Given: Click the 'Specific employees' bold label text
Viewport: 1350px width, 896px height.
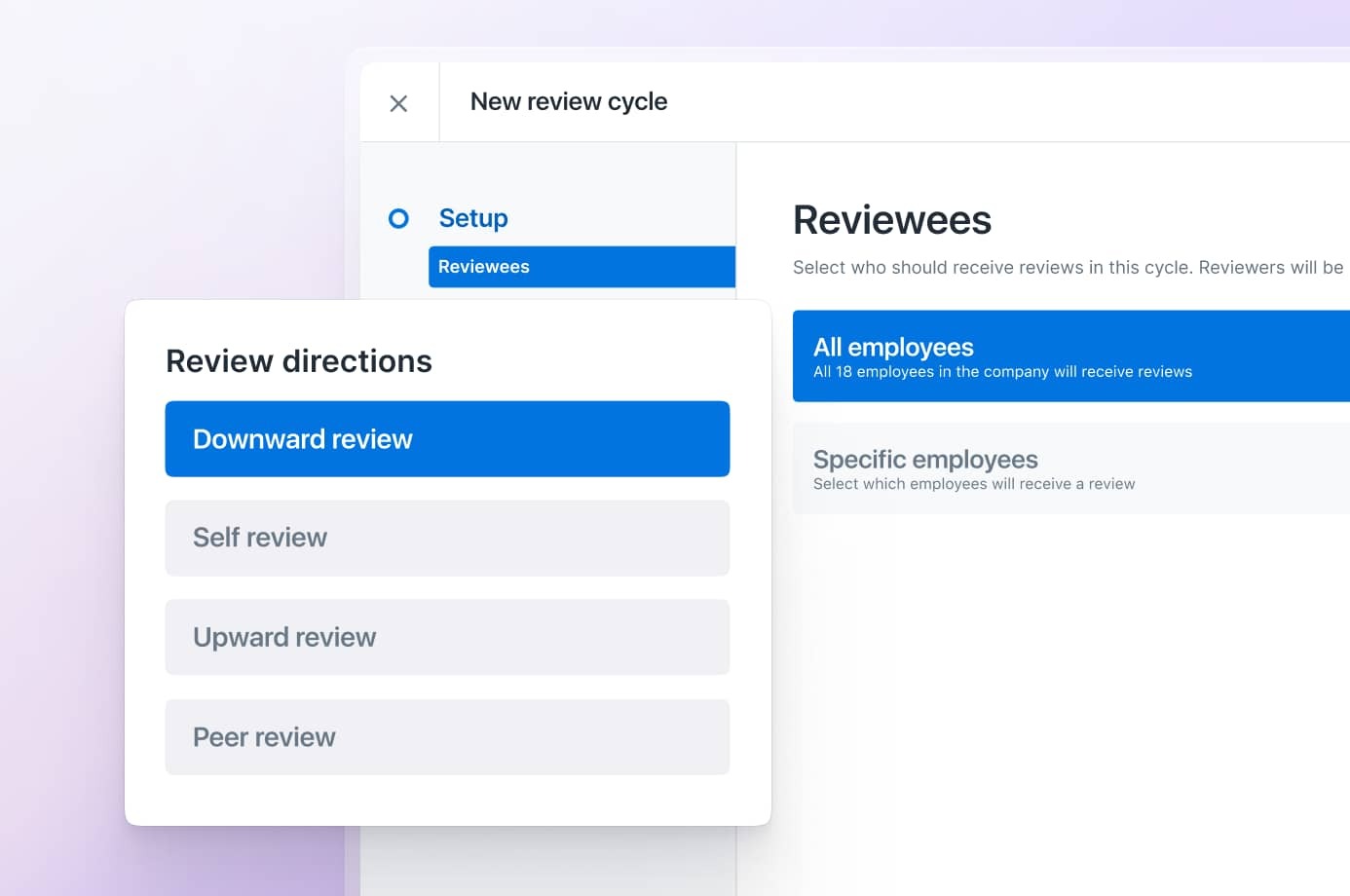Looking at the screenshot, I should (x=925, y=460).
